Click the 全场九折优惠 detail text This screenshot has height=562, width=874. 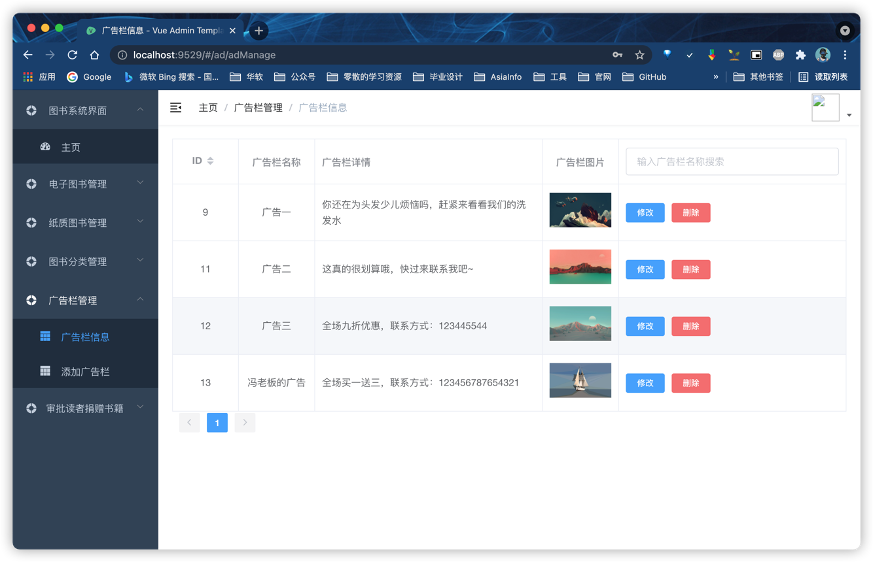405,326
